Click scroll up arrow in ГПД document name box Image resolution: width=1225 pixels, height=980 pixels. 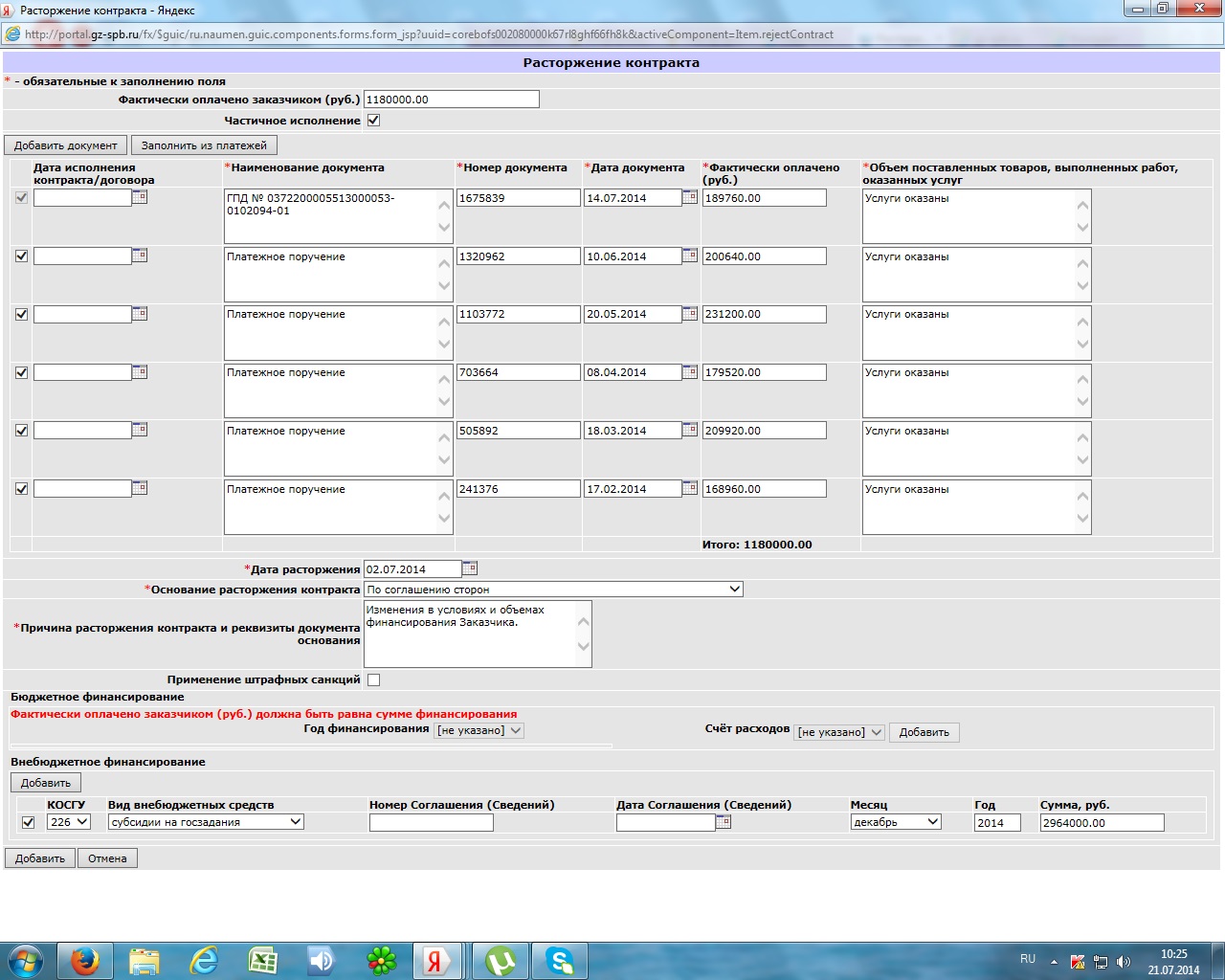click(444, 205)
